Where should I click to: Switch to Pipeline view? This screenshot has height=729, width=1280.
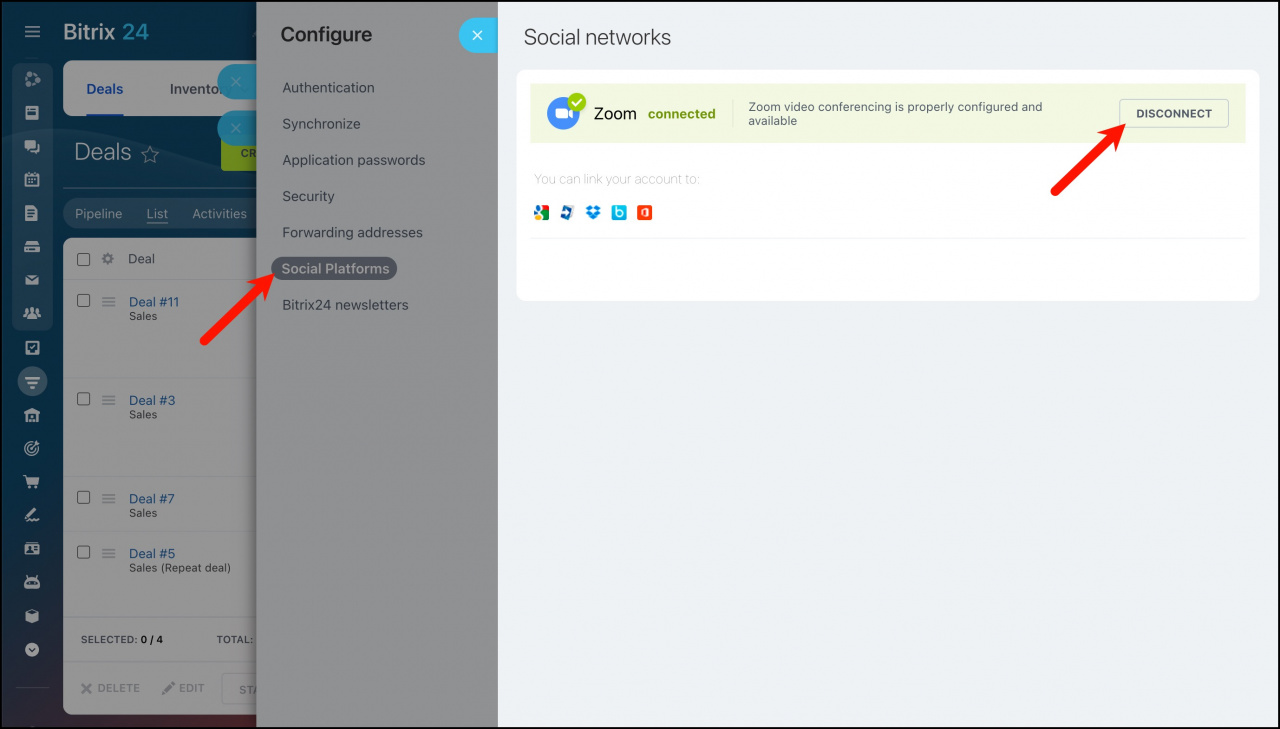coord(98,214)
